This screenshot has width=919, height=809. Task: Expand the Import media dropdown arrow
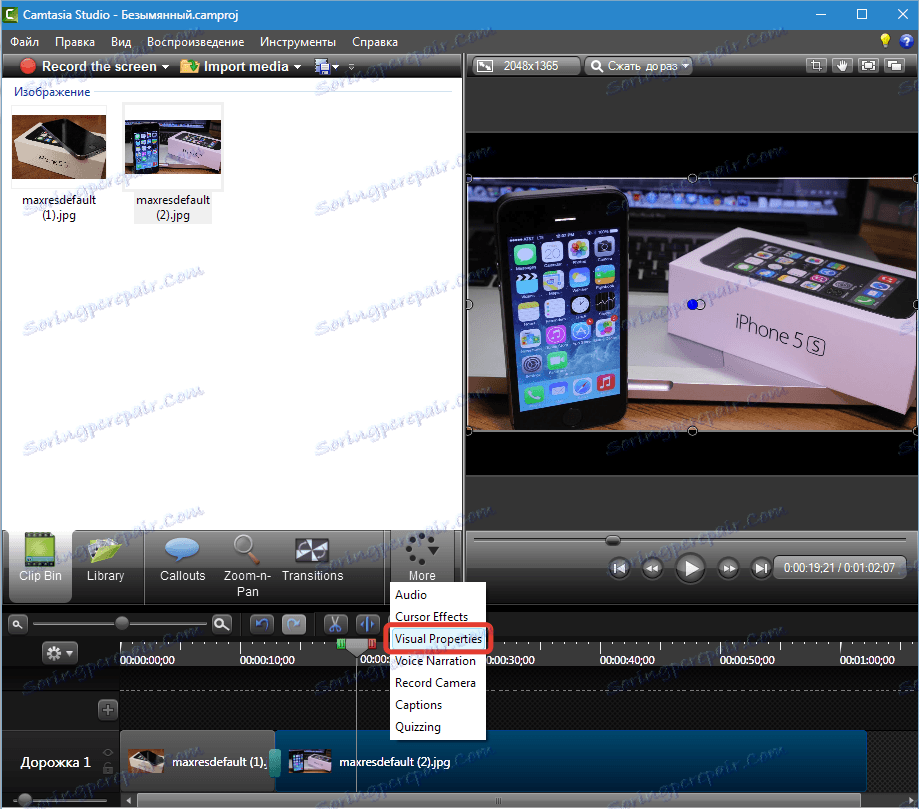[298, 67]
